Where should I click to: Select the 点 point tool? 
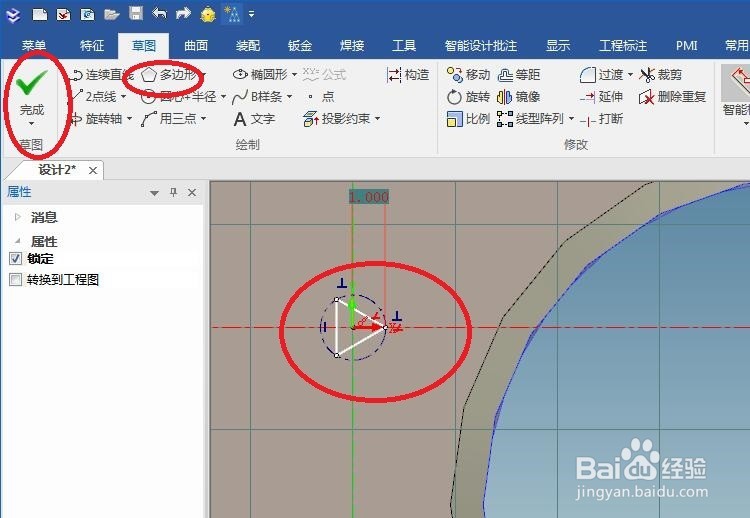click(x=321, y=97)
